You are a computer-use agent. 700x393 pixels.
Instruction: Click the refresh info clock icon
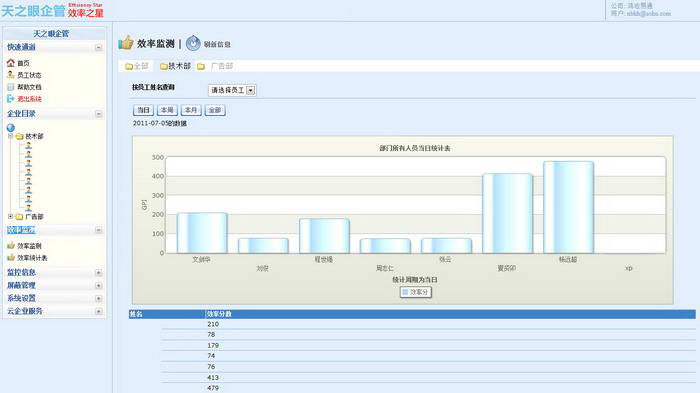(193, 43)
